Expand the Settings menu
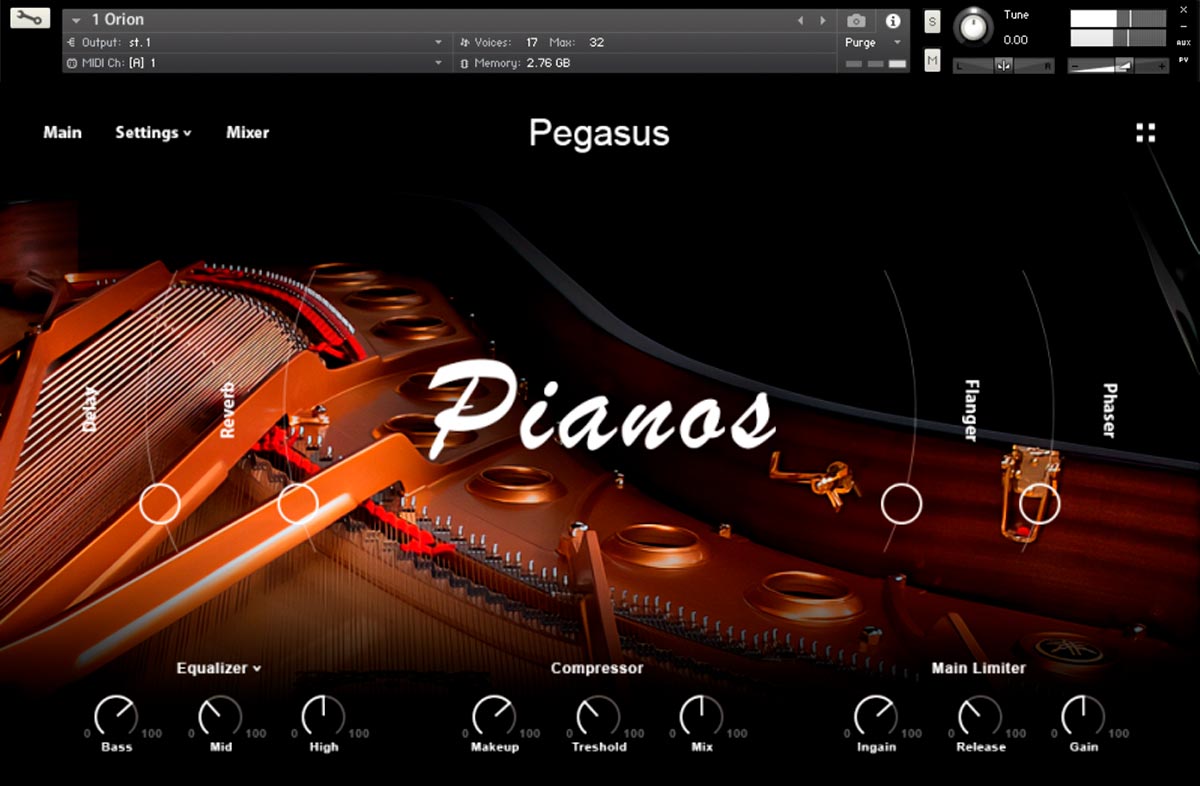Viewport: 1200px width, 786px height. point(153,132)
